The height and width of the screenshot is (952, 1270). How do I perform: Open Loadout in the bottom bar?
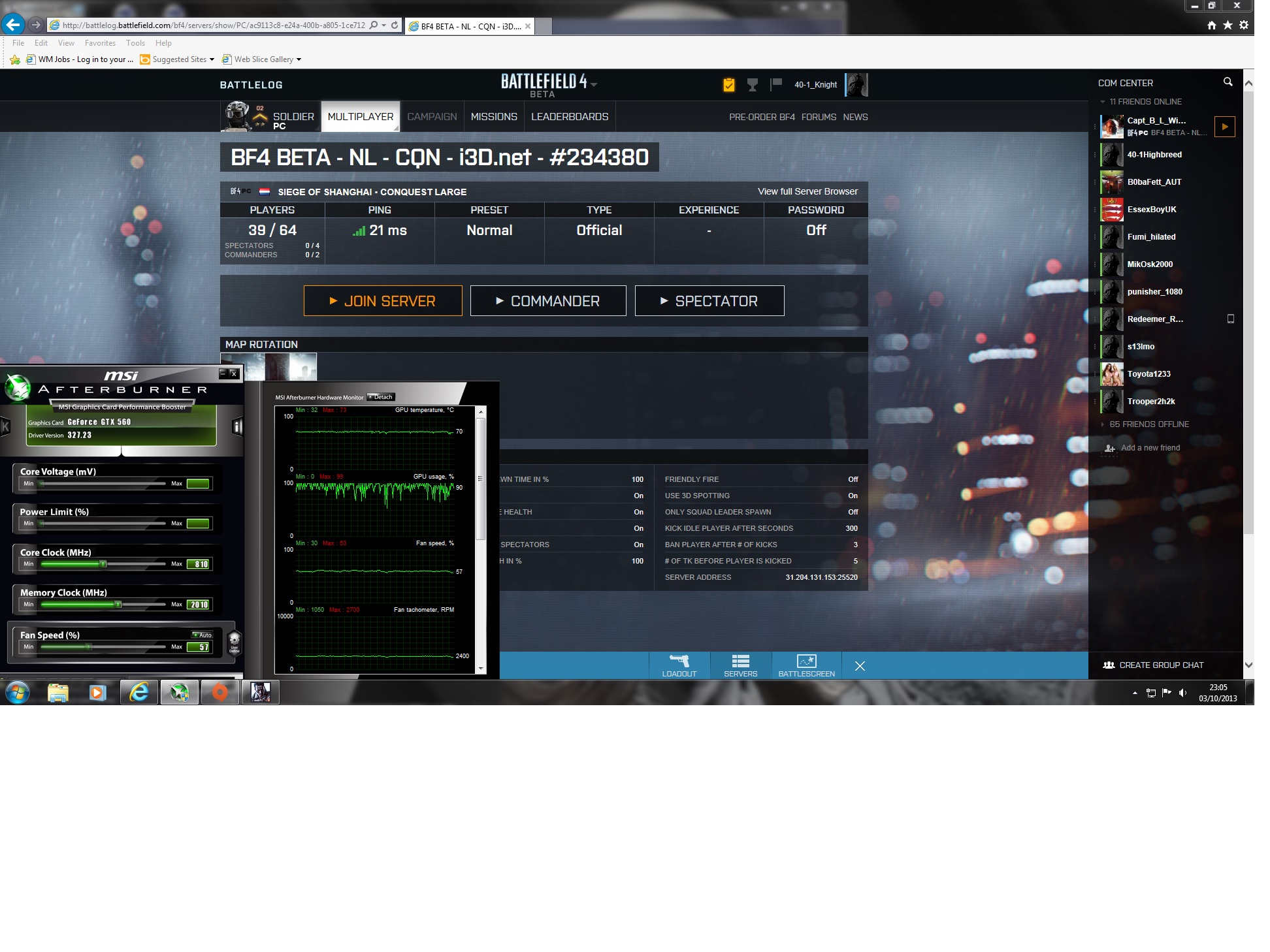tap(679, 665)
